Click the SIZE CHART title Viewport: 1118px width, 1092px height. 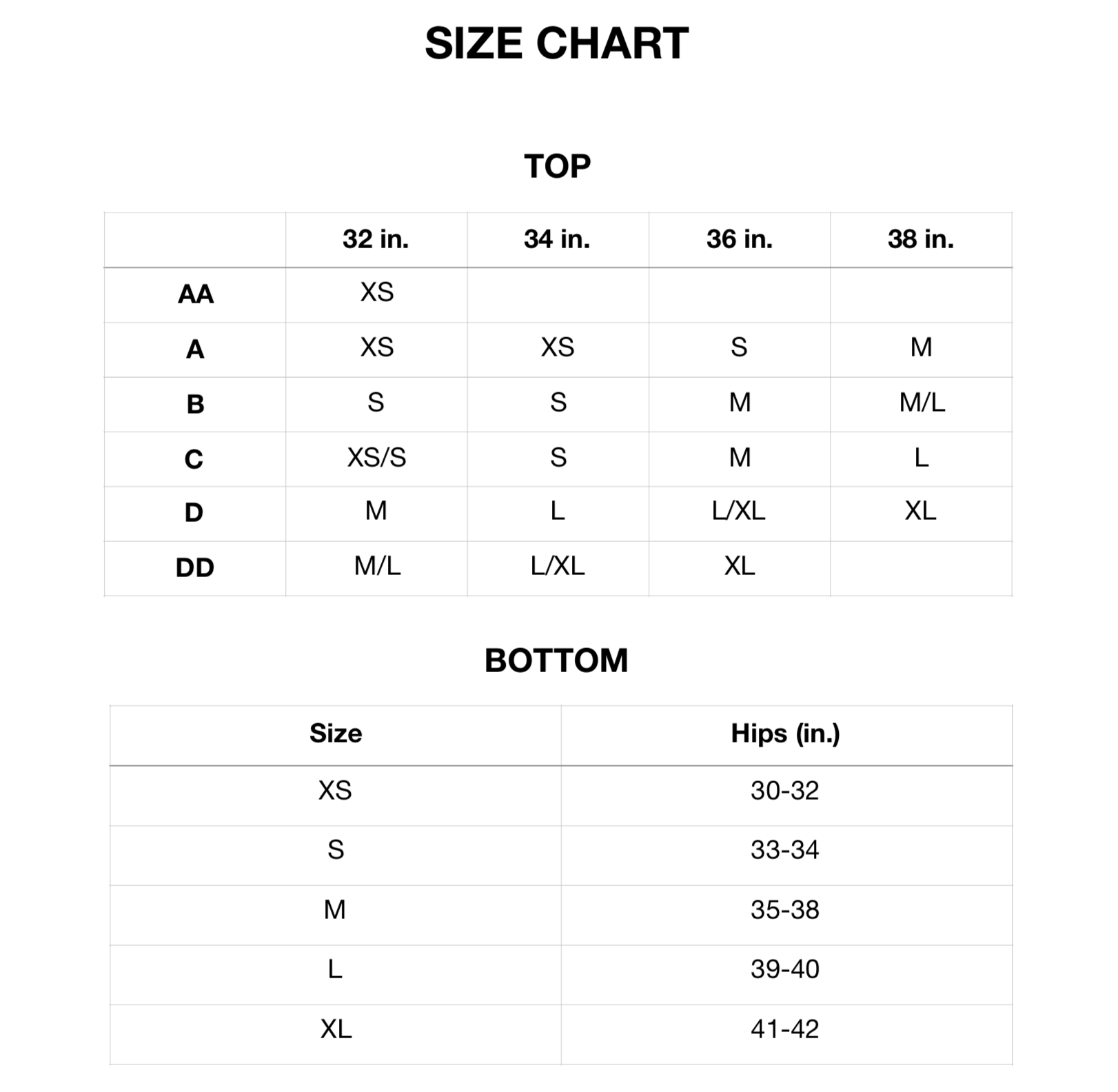556,43
